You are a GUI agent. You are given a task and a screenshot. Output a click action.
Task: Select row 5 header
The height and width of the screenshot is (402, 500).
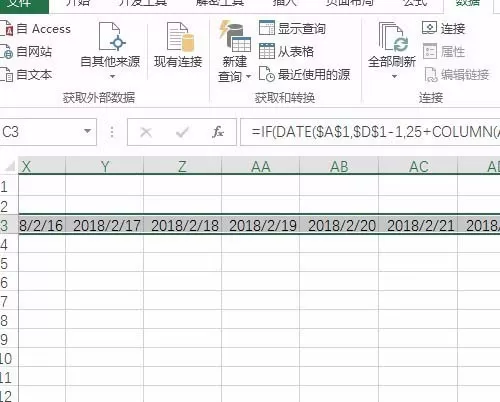click(9, 263)
